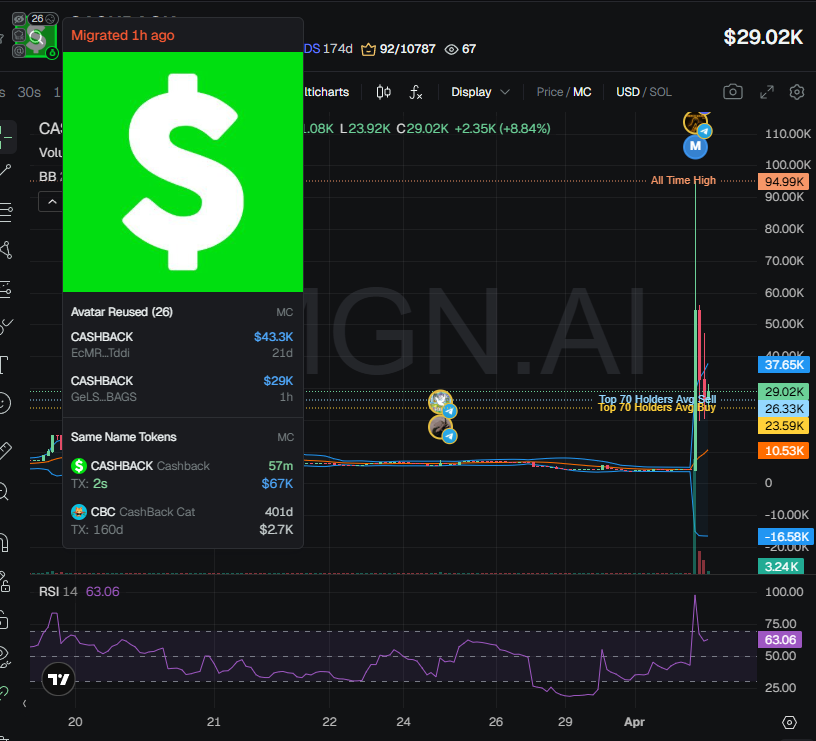Viewport: 816px width, 741px height.
Task: Open the Display dropdown
Action: [x=480, y=92]
